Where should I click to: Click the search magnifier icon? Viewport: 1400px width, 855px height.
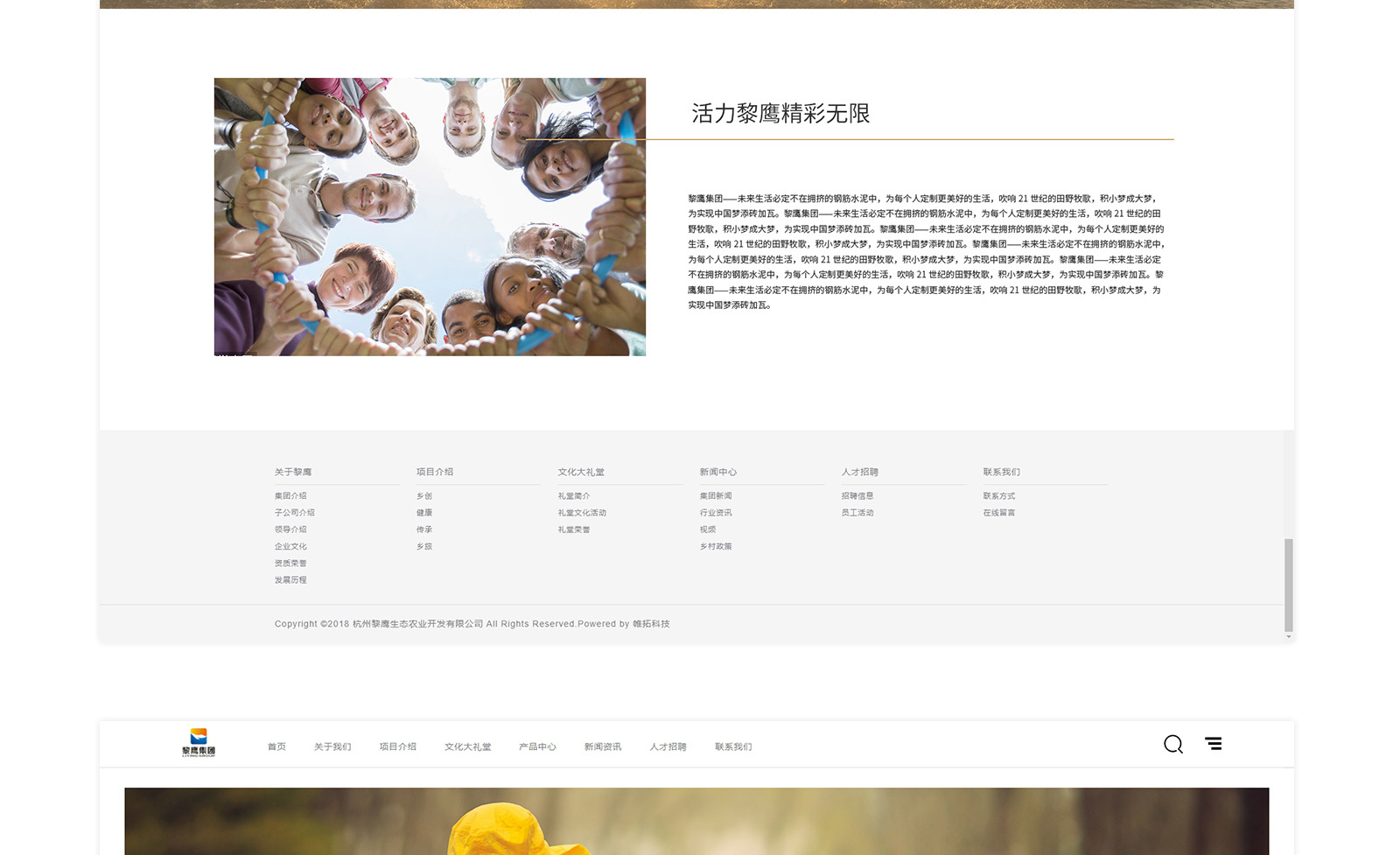coord(1172,745)
